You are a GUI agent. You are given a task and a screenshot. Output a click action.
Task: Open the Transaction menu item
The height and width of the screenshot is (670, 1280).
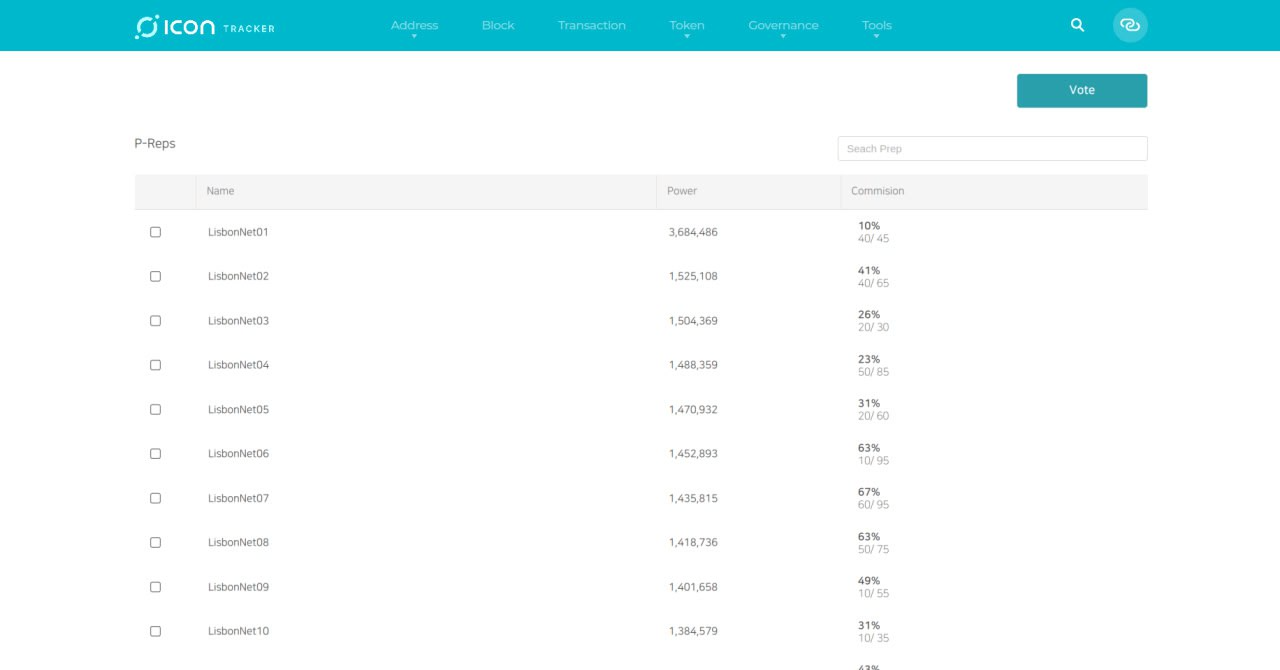tap(591, 26)
